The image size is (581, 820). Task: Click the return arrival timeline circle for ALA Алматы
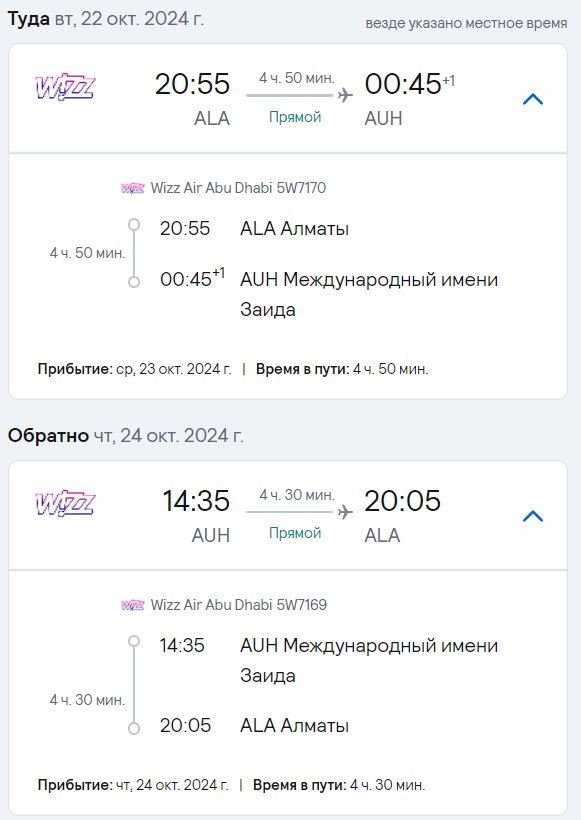point(134,728)
